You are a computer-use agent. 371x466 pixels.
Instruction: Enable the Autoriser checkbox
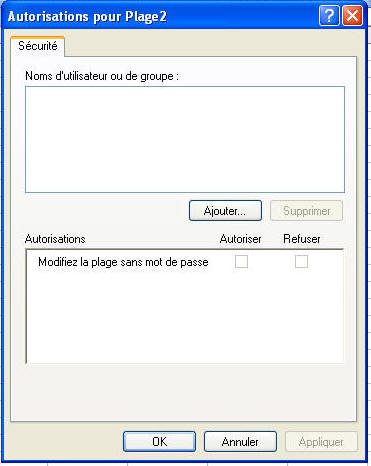[x=241, y=262]
